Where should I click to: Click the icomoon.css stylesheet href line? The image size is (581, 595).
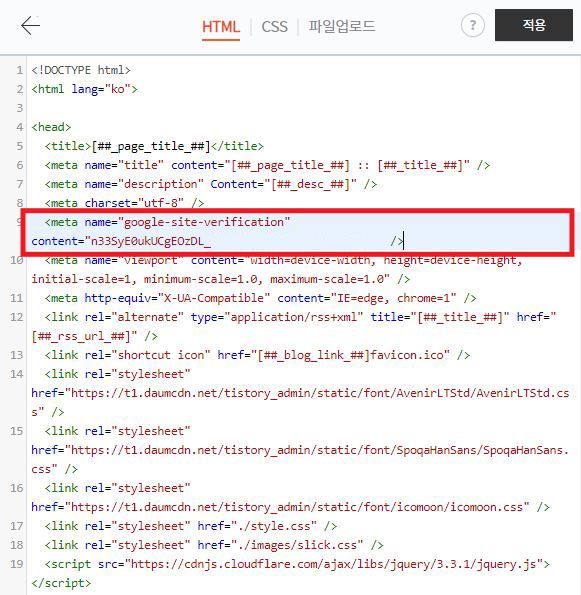290,507
